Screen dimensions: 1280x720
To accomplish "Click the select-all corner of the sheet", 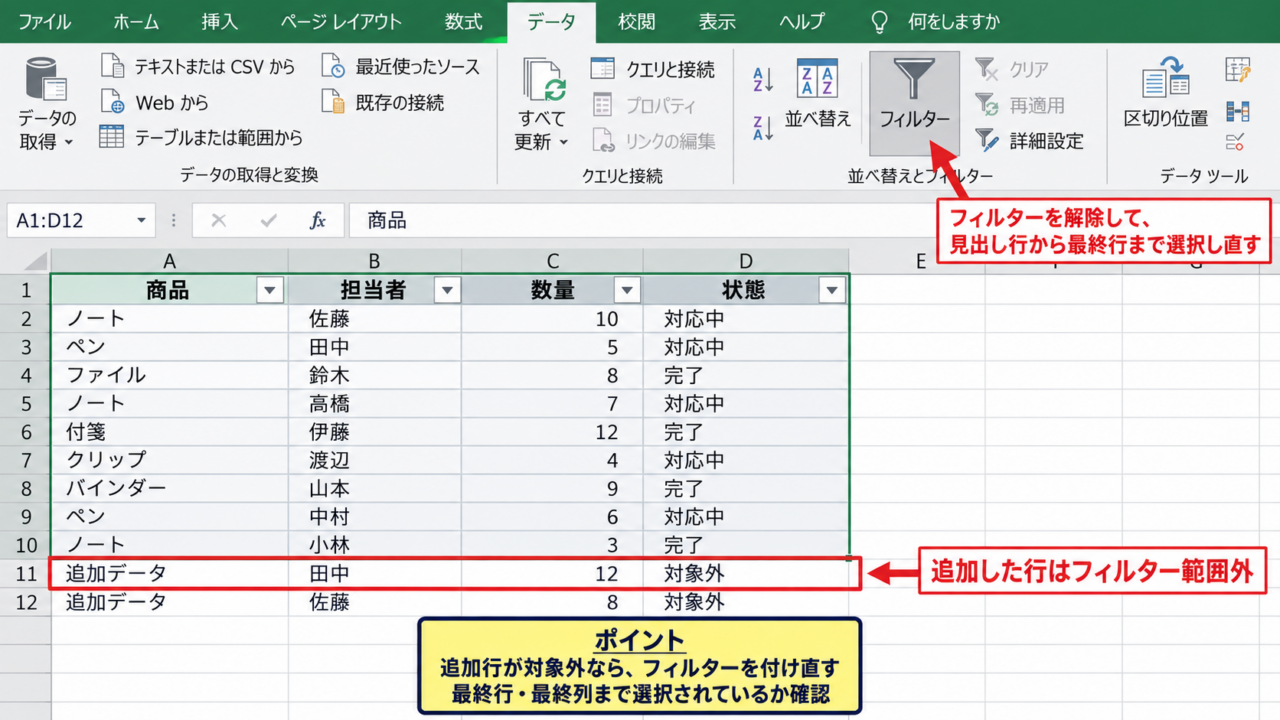I will coord(25,262).
